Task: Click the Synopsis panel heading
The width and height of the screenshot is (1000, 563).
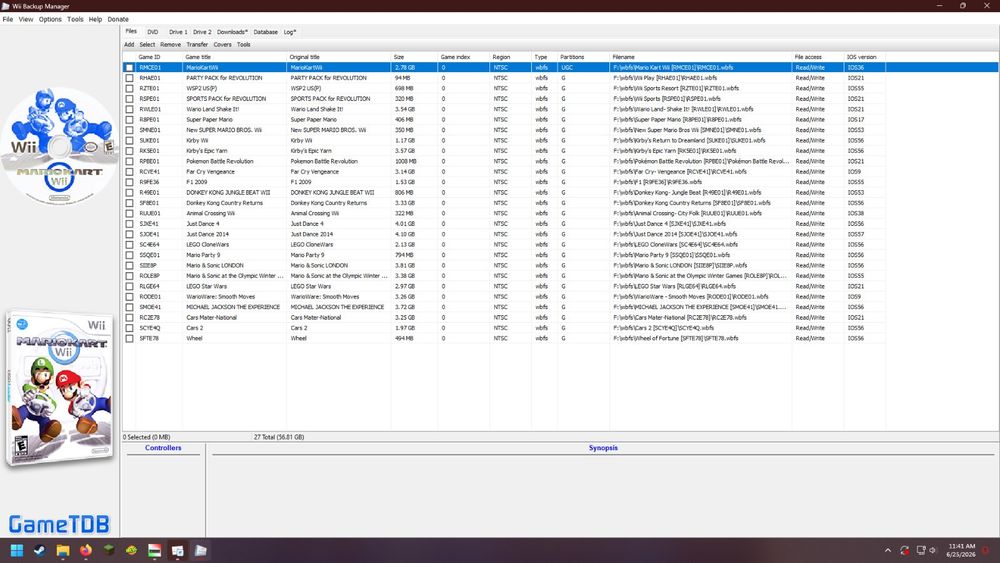Action: [603, 448]
